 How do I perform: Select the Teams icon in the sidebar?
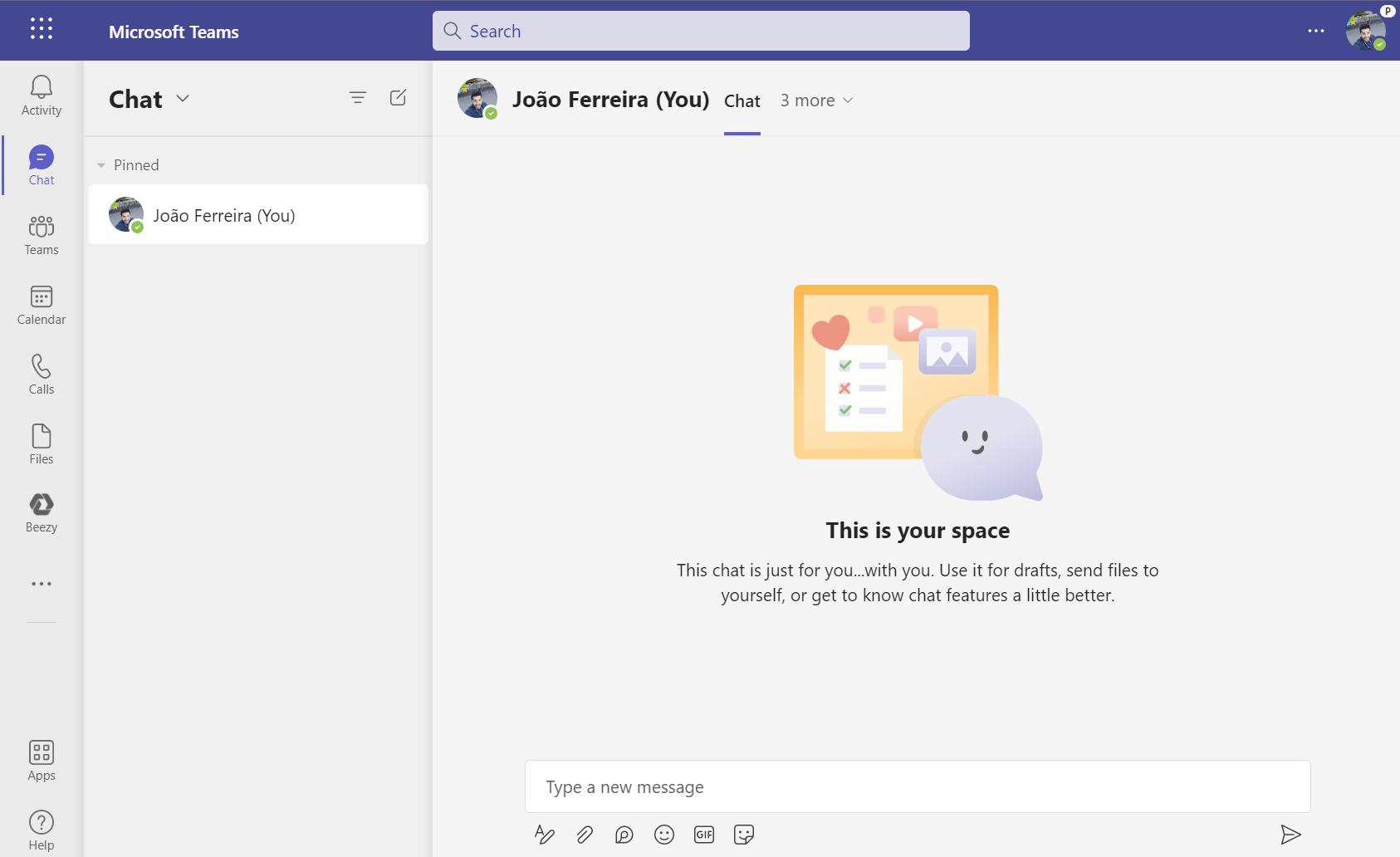[x=41, y=235]
